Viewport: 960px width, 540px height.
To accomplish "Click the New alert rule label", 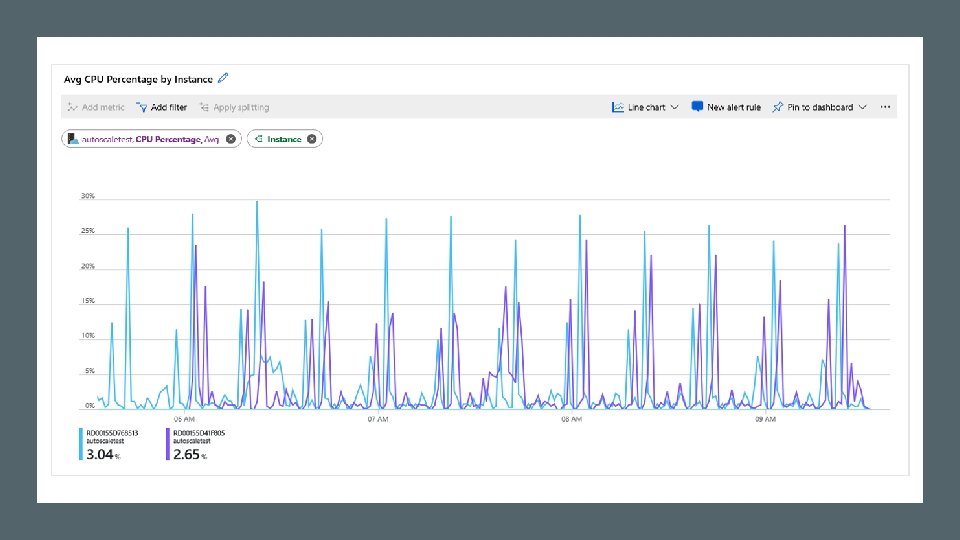I will (x=733, y=107).
